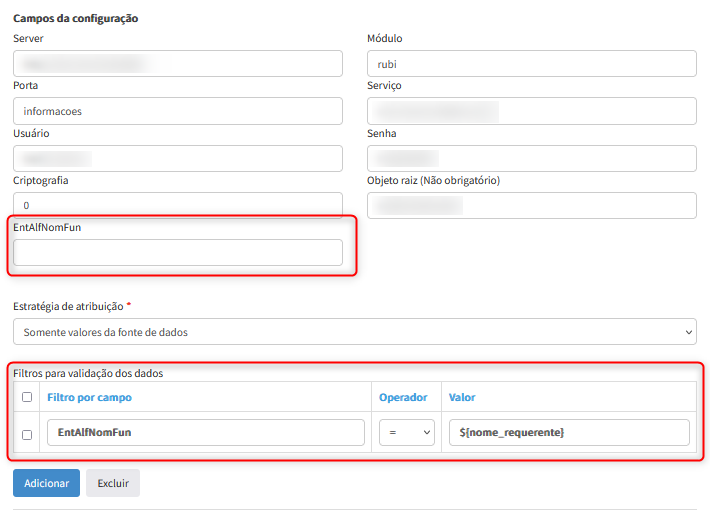
Task: Click the Filtro por campo input
Action: (x=206, y=432)
